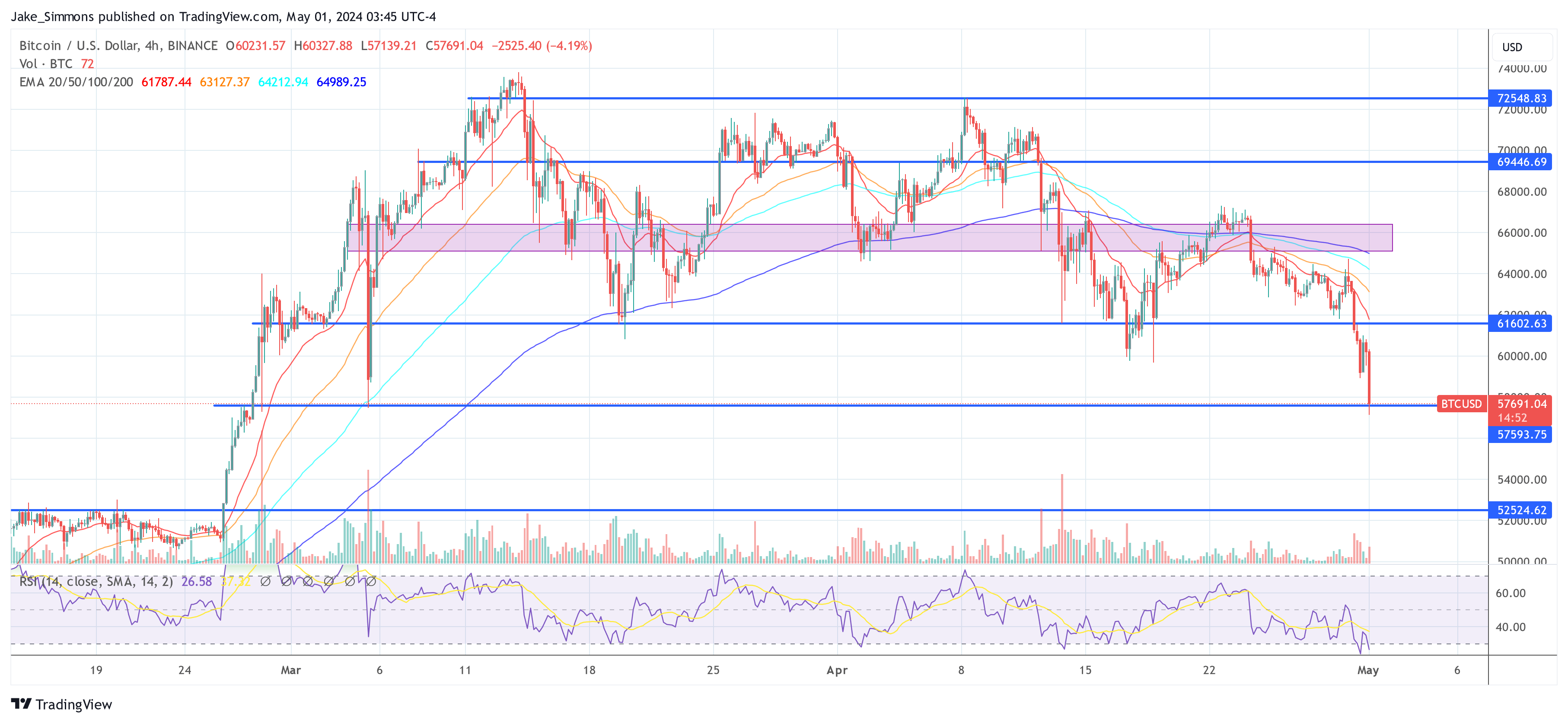Click the open value O60231.57
Screen dimensions: 1568x723
click(x=256, y=46)
